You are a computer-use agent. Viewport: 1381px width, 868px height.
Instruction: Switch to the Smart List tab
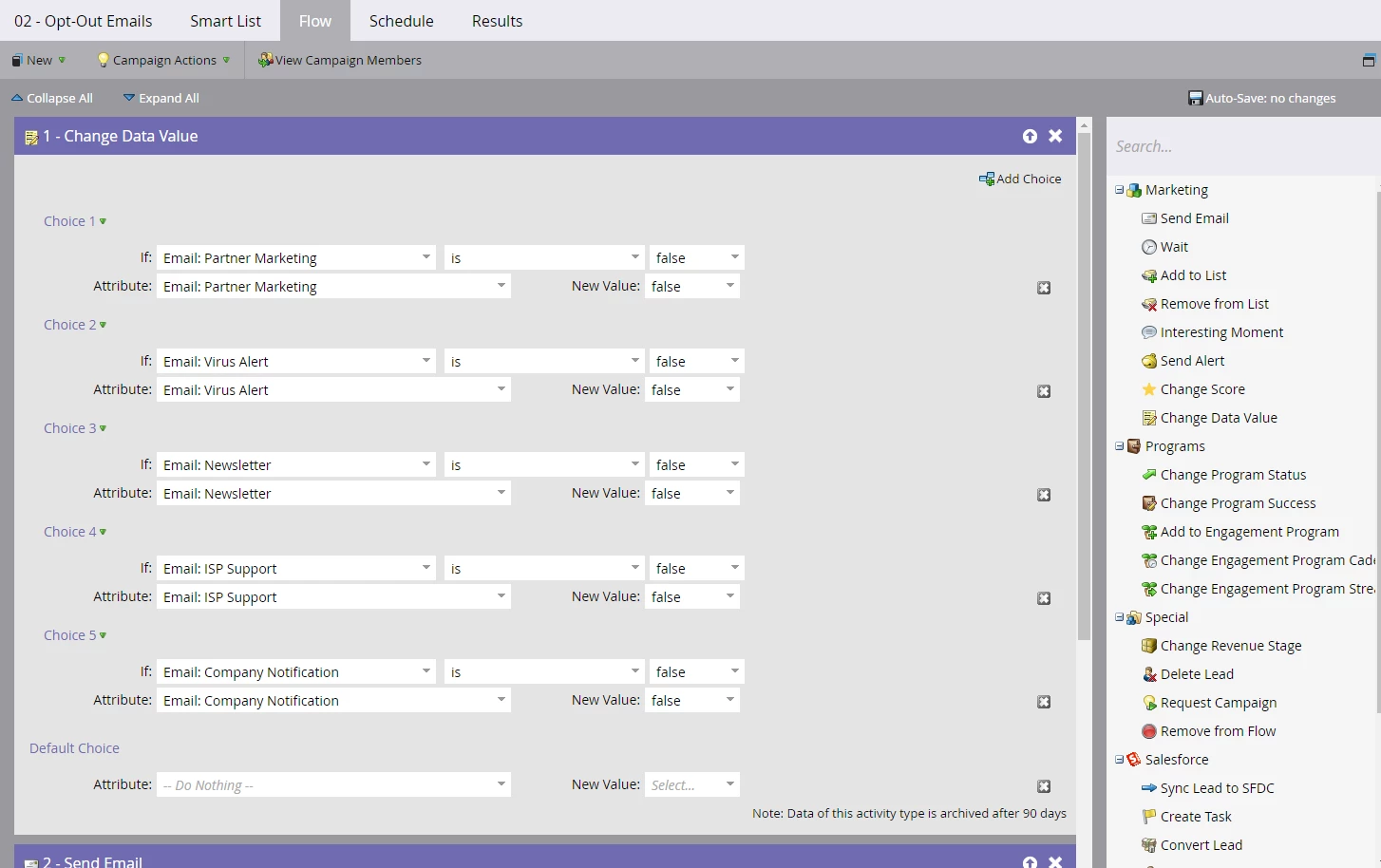click(225, 21)
